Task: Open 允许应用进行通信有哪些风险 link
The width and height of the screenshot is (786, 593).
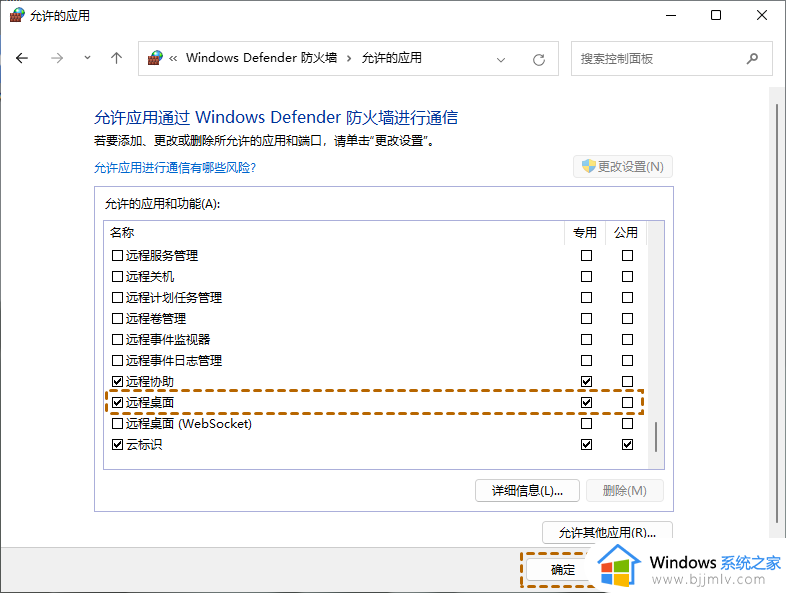Action: pos(175,167)
